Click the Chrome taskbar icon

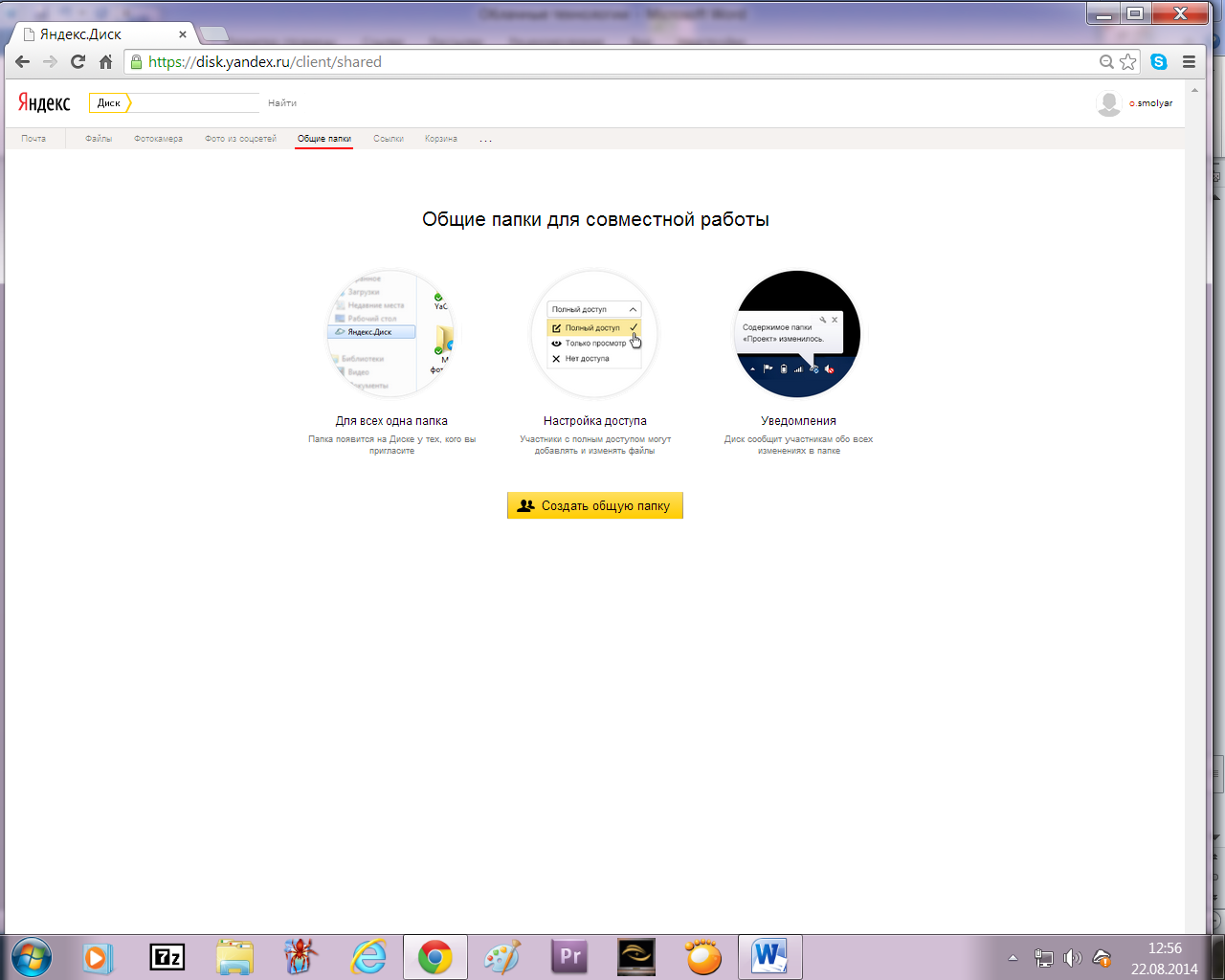tap(435, 957)
